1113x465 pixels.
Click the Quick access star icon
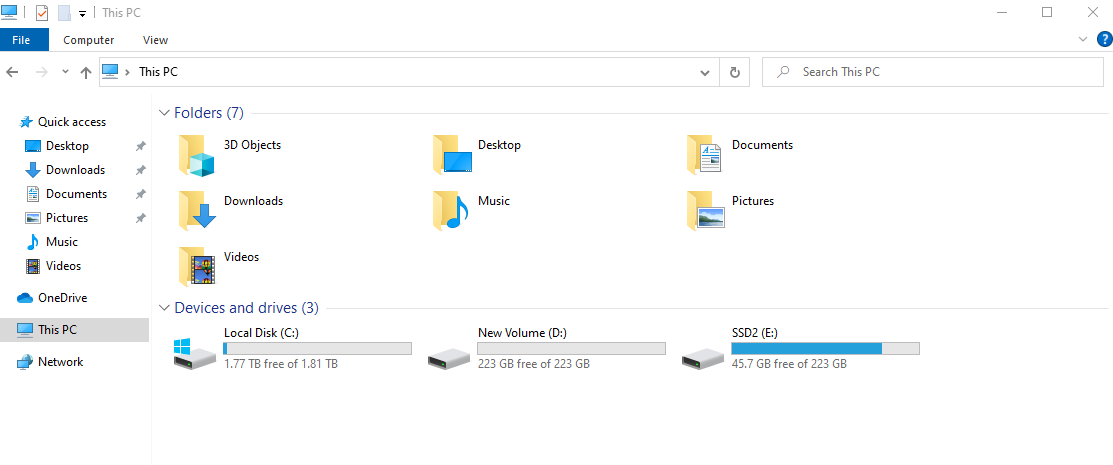[26, 122]
